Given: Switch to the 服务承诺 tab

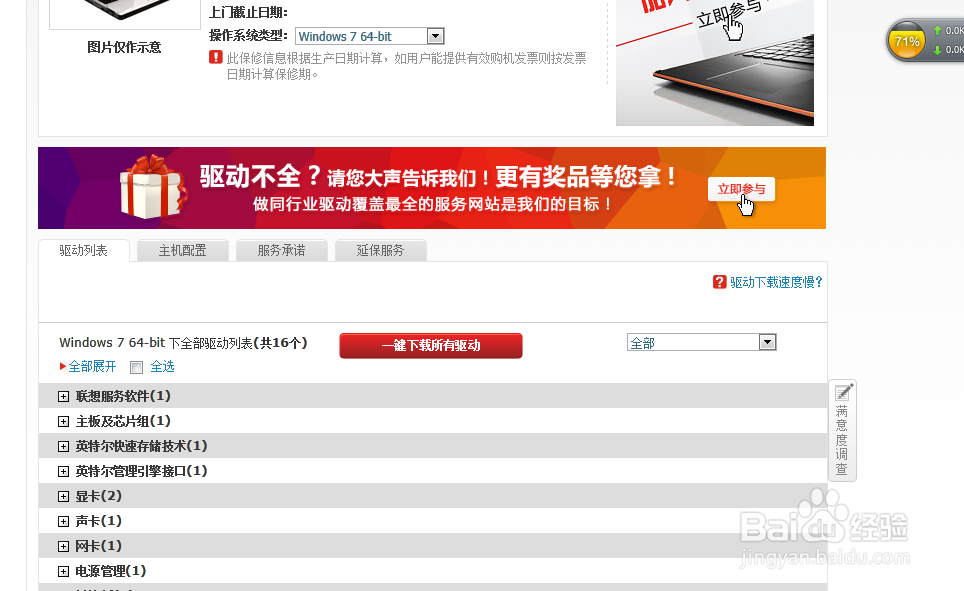Looking at the screenshot, I should [x=282, y=251].
